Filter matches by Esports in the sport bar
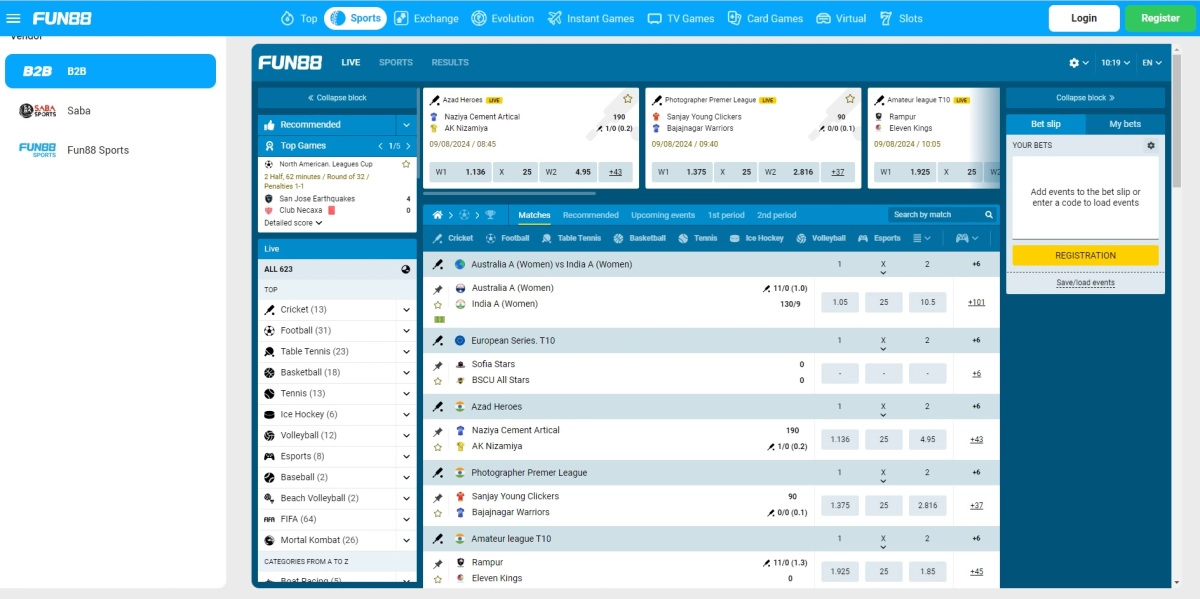1200x599 pixels. click(x=880, y=238)
